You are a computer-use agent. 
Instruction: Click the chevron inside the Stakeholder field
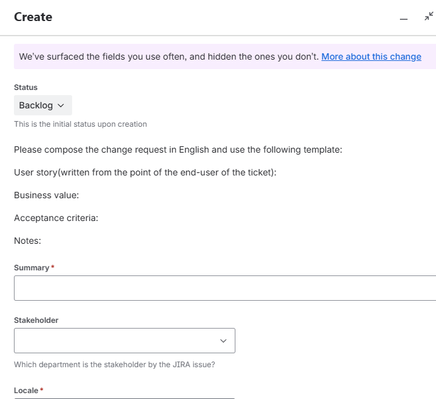223,341
